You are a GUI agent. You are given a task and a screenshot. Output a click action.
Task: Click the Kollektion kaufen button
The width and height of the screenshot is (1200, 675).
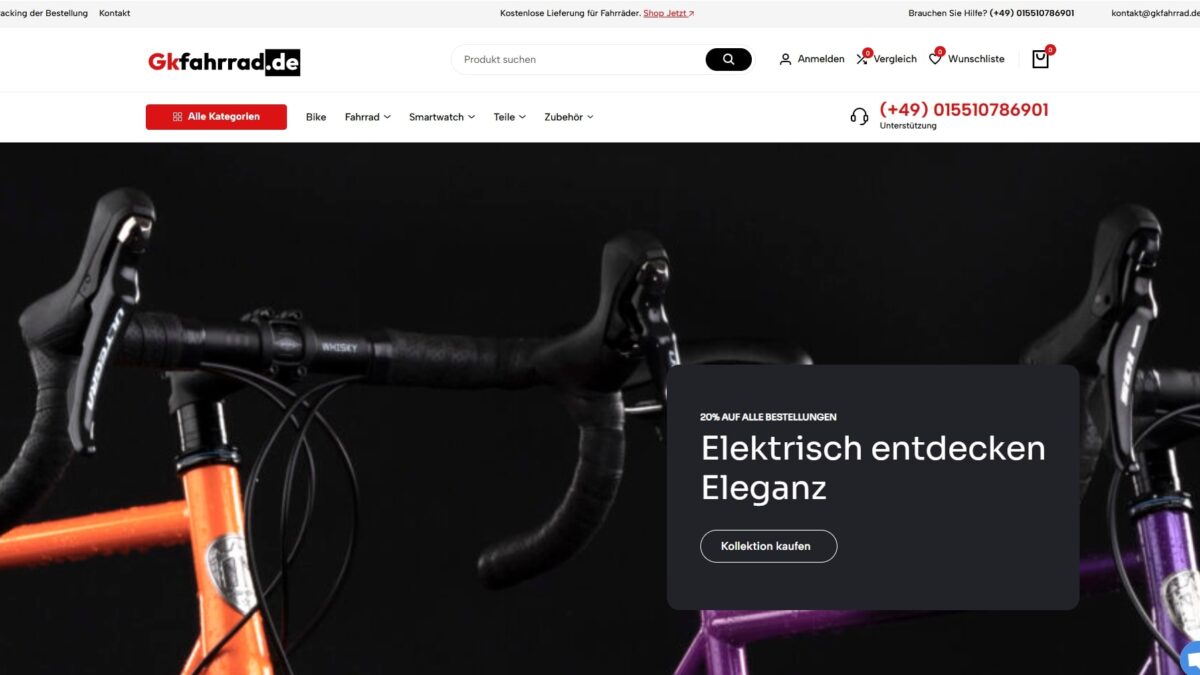(768, 546)
